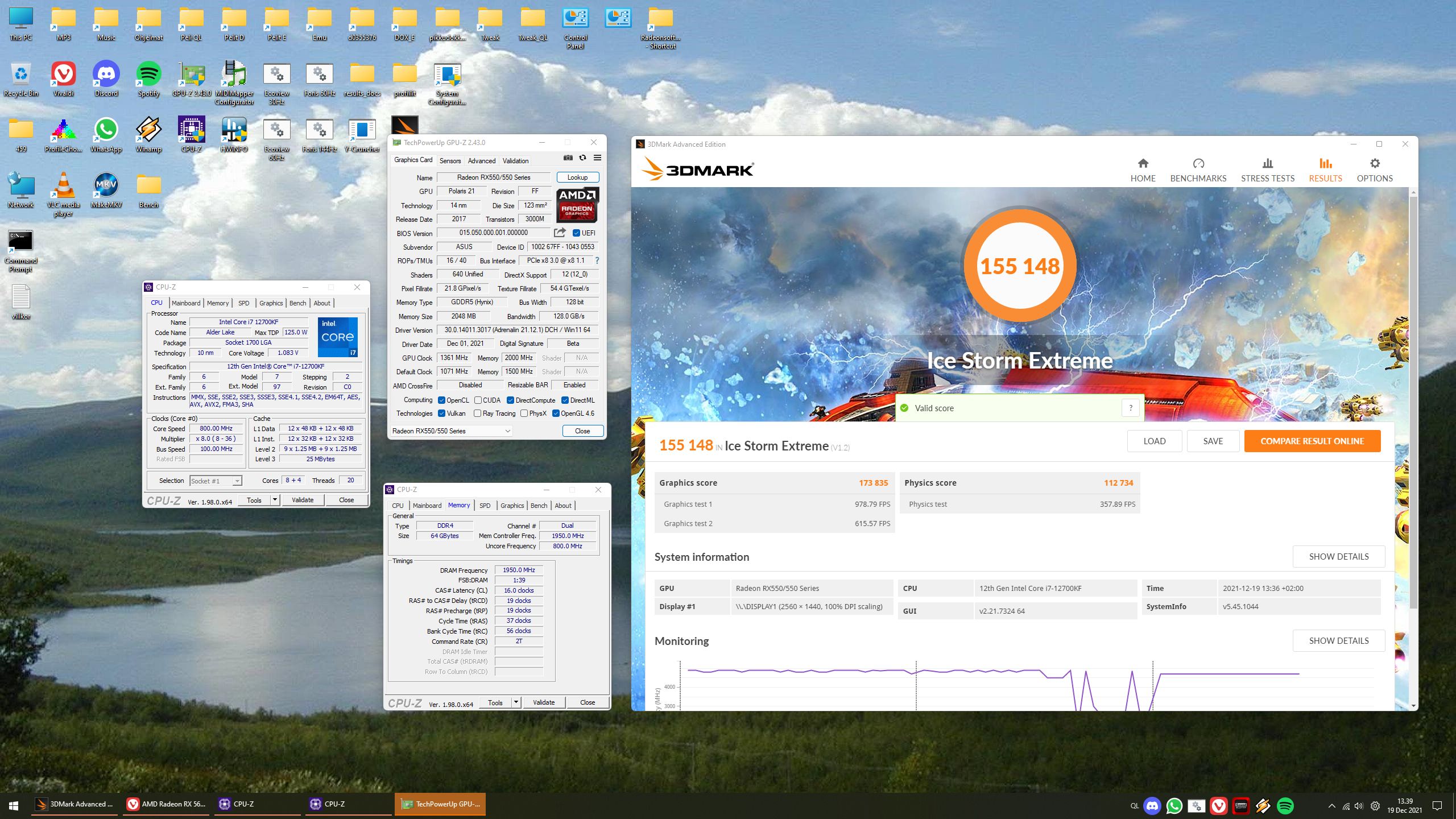Toggle the CUDA checkbox
Viewport: 1456px width, 819px height.
(x=478, y=400)
